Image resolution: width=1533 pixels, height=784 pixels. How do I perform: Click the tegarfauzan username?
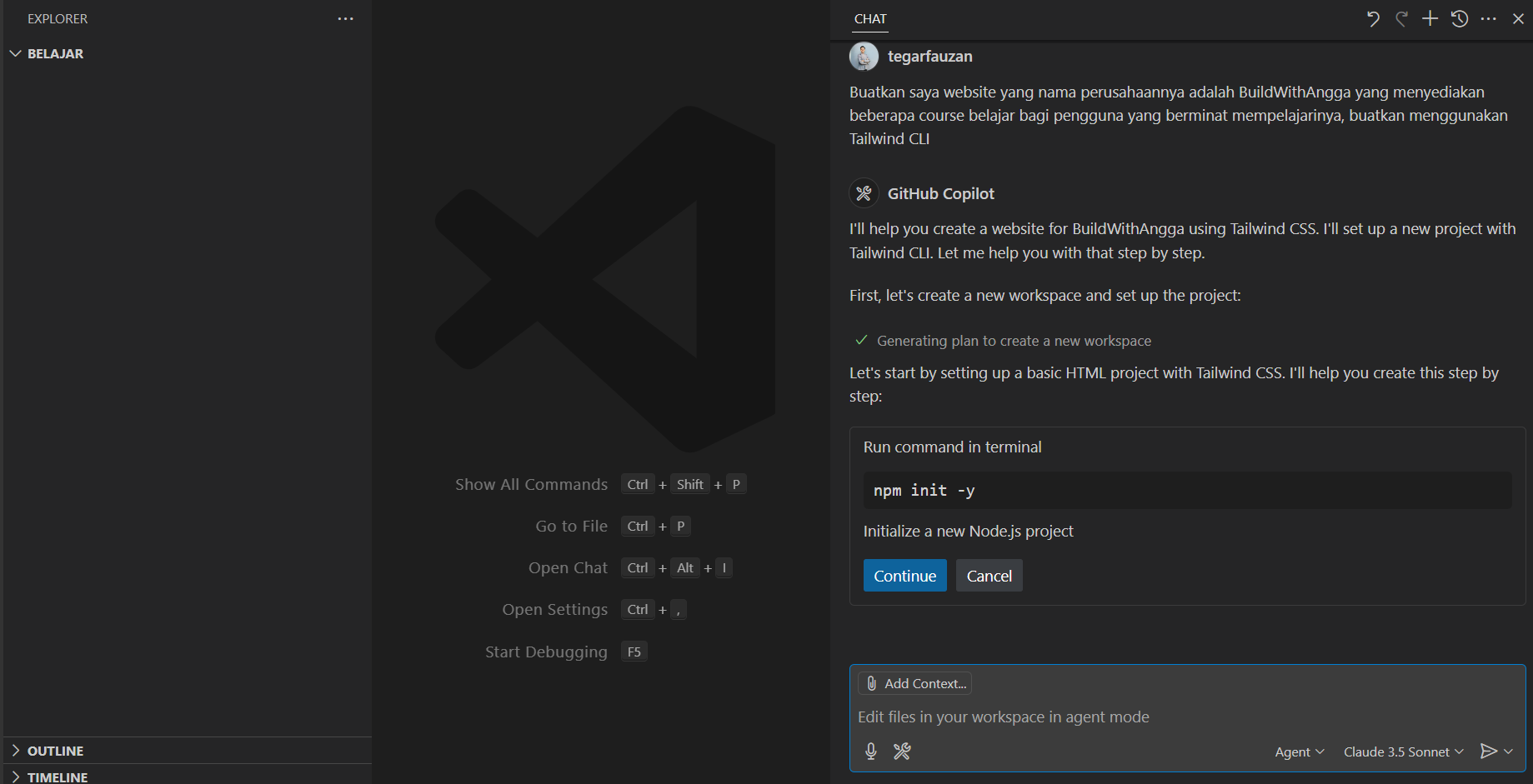tap(929, 56)
